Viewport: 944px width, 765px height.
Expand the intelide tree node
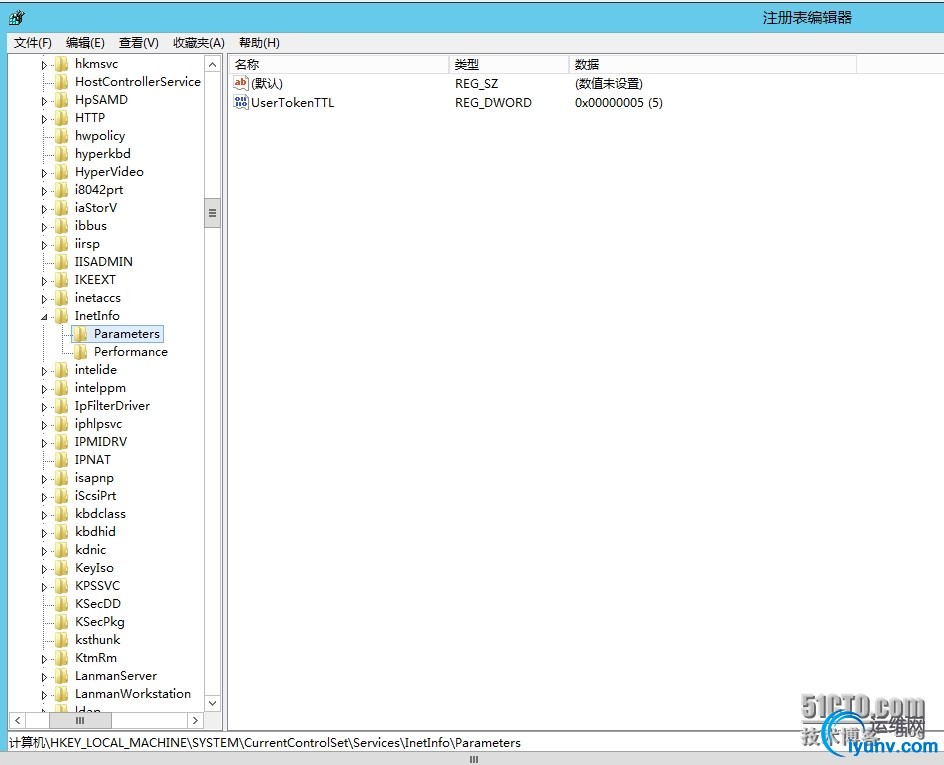pos(44,371)
